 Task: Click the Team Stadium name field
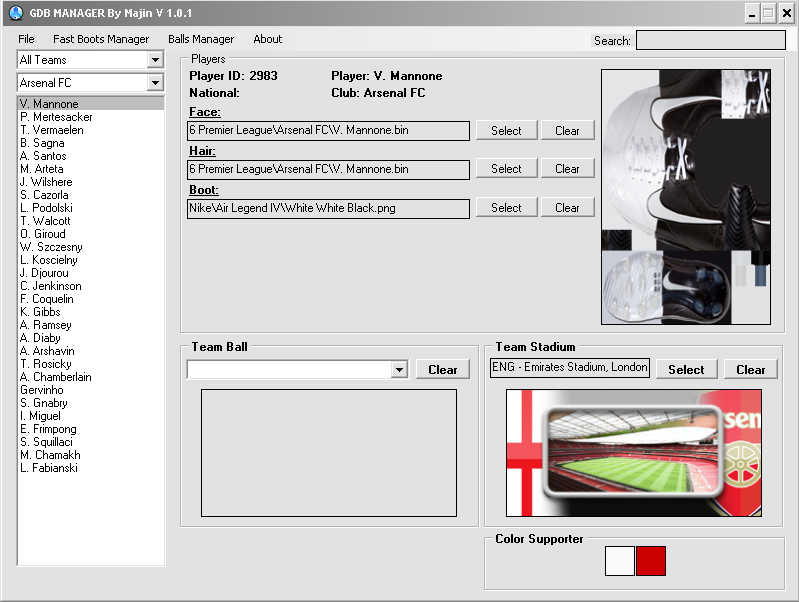[570, 368]
